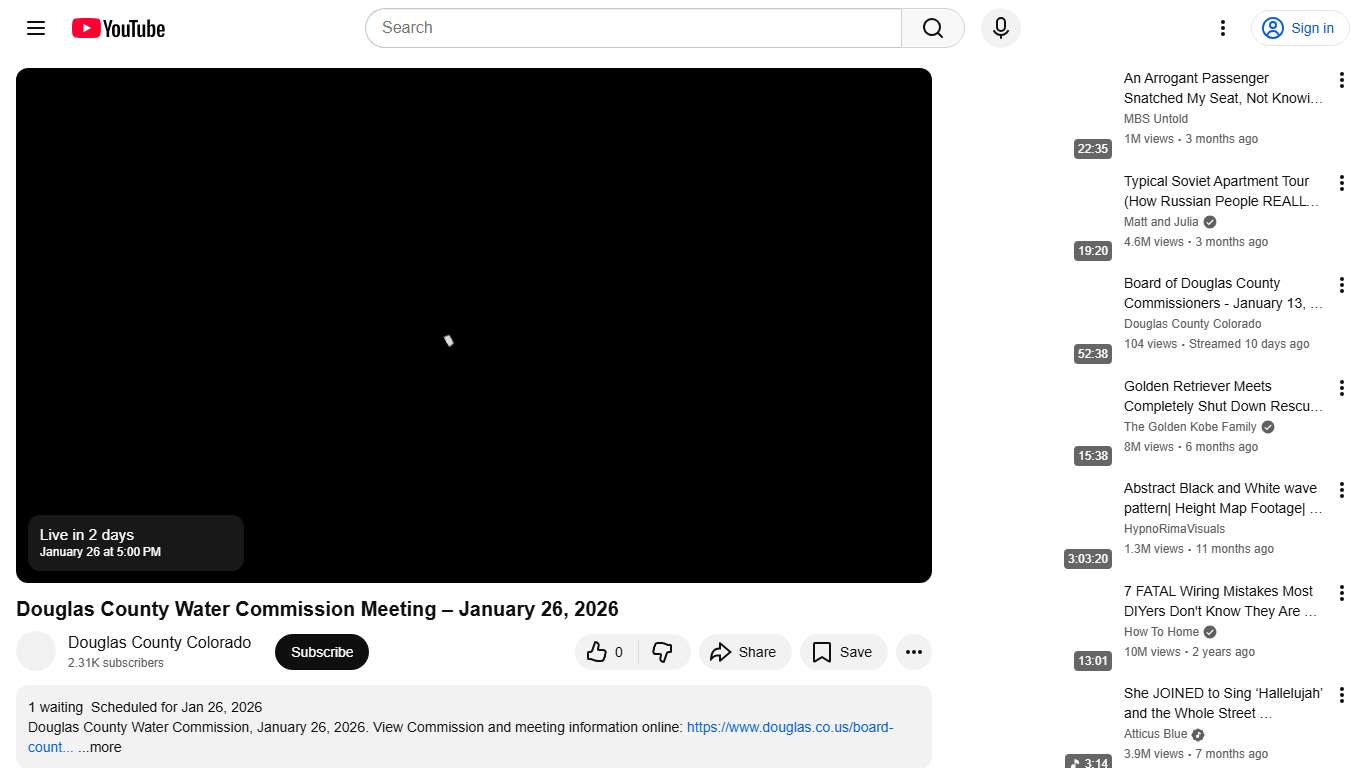The height and width of the screenshot is (768, 1366).
Task: Subscribe to Douglas County Colorado
Action: (x=321, y=651)
